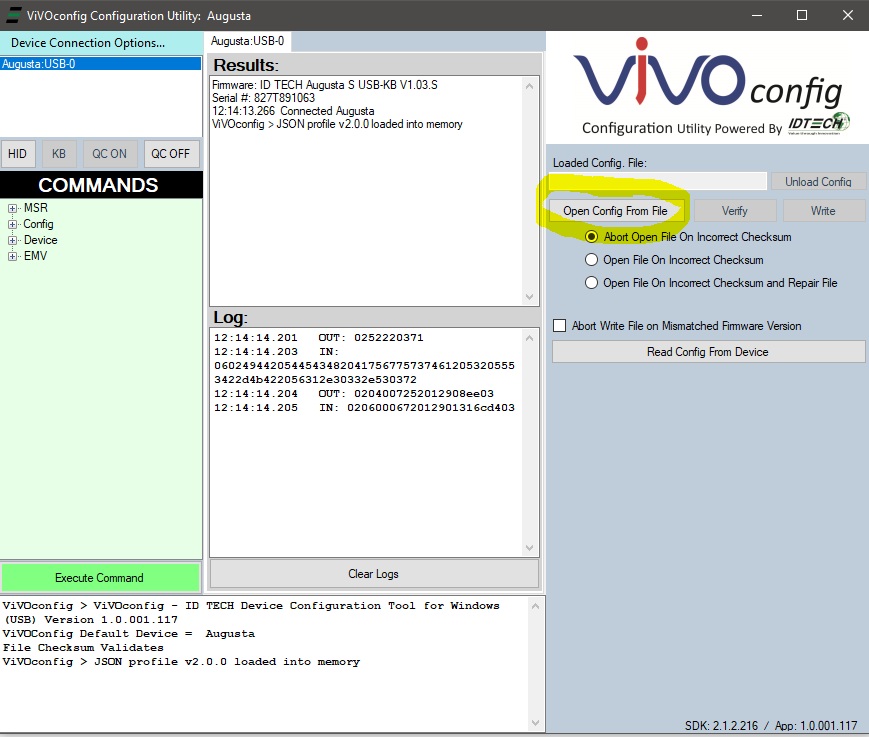Click the Write button
The height and width of the screenshot is (737, 869).
[823, 211]
